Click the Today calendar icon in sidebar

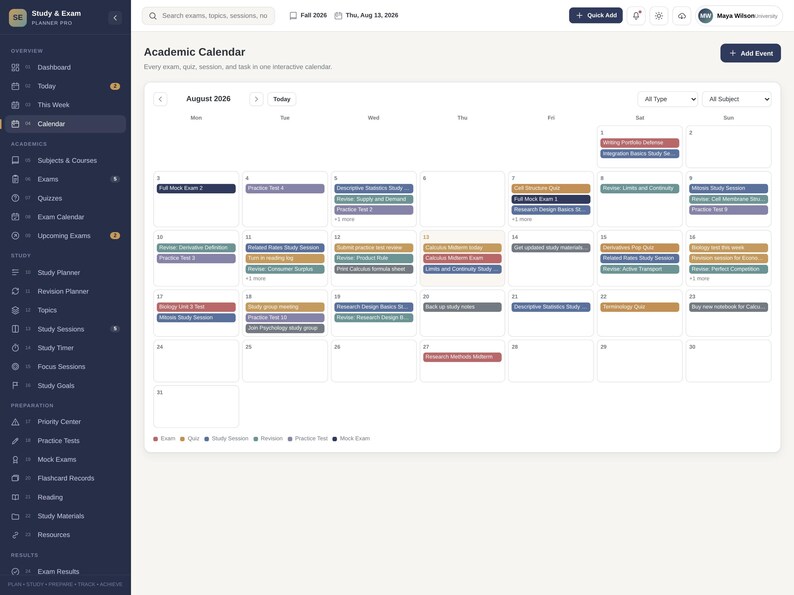[x=15, y=86]
